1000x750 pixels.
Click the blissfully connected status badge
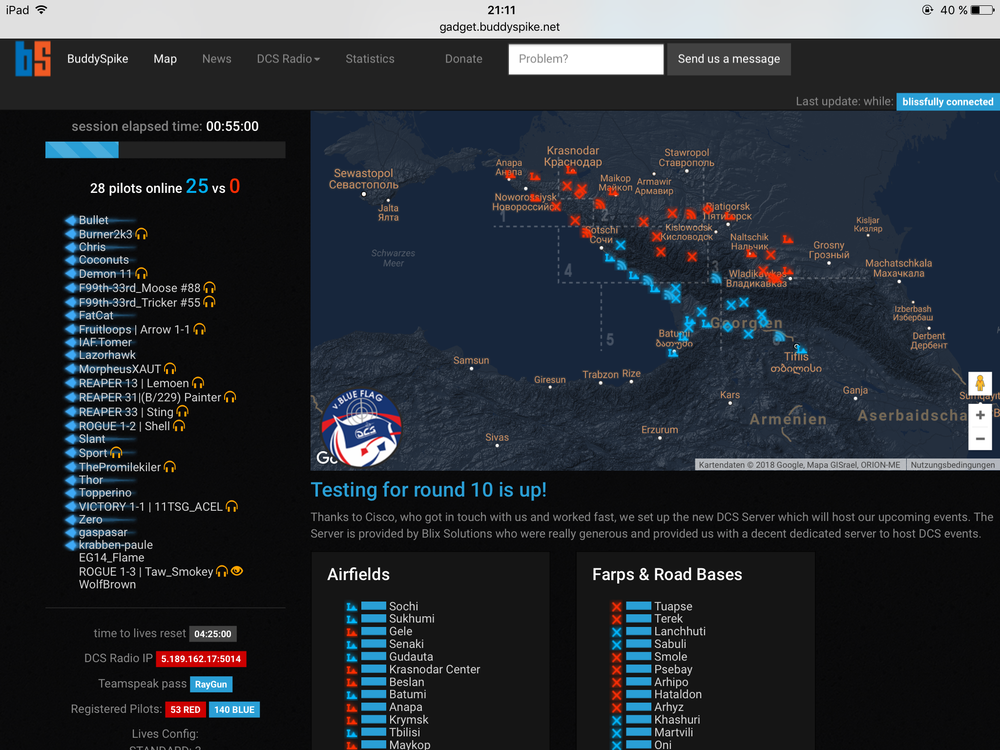(x=948, y=102)
